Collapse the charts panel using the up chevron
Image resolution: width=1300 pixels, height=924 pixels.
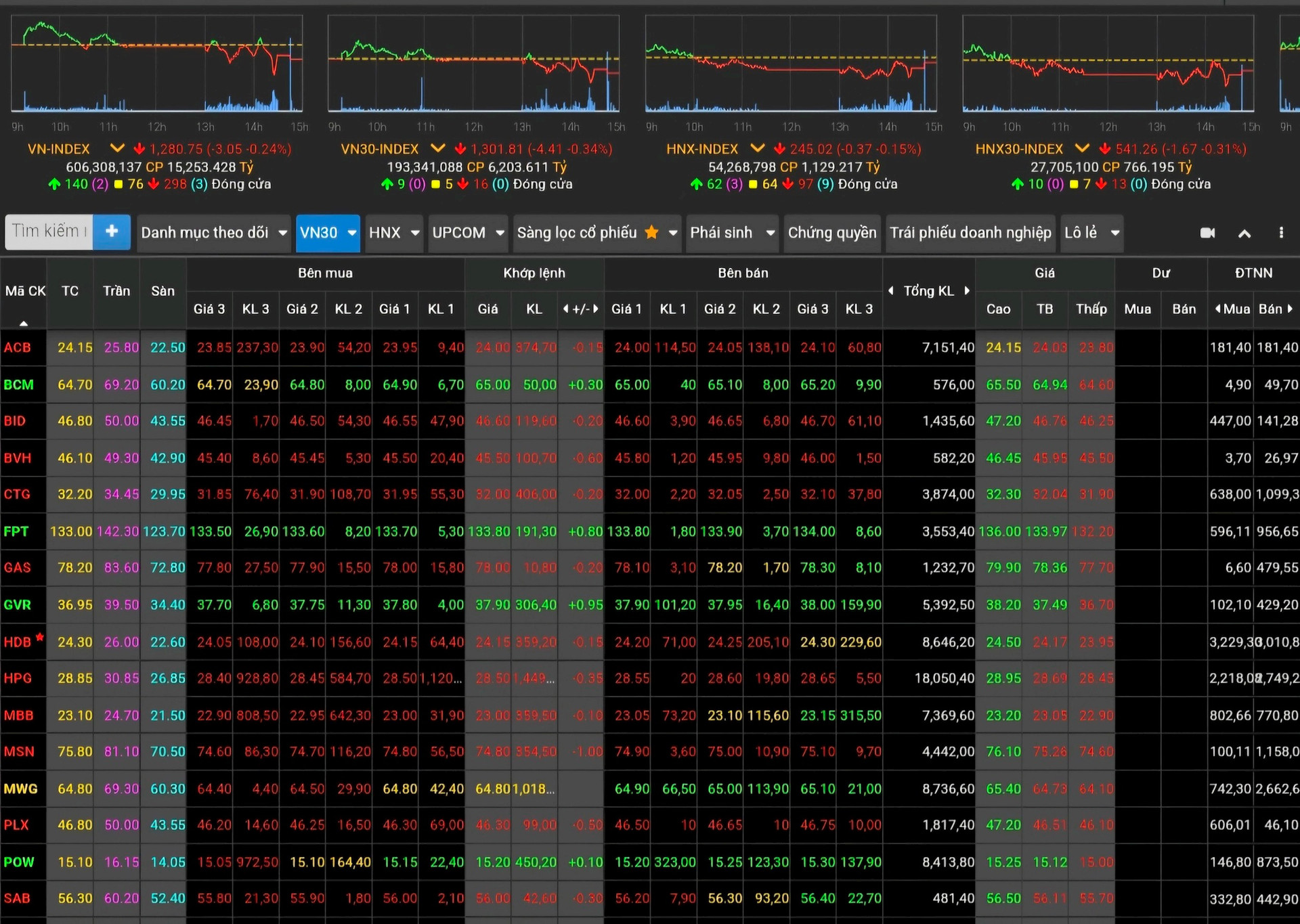pyautogui.click(x=1244, y=234)
